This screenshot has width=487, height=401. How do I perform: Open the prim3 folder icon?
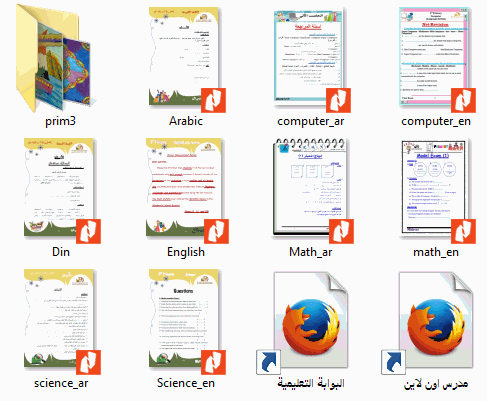click(53, 58)
